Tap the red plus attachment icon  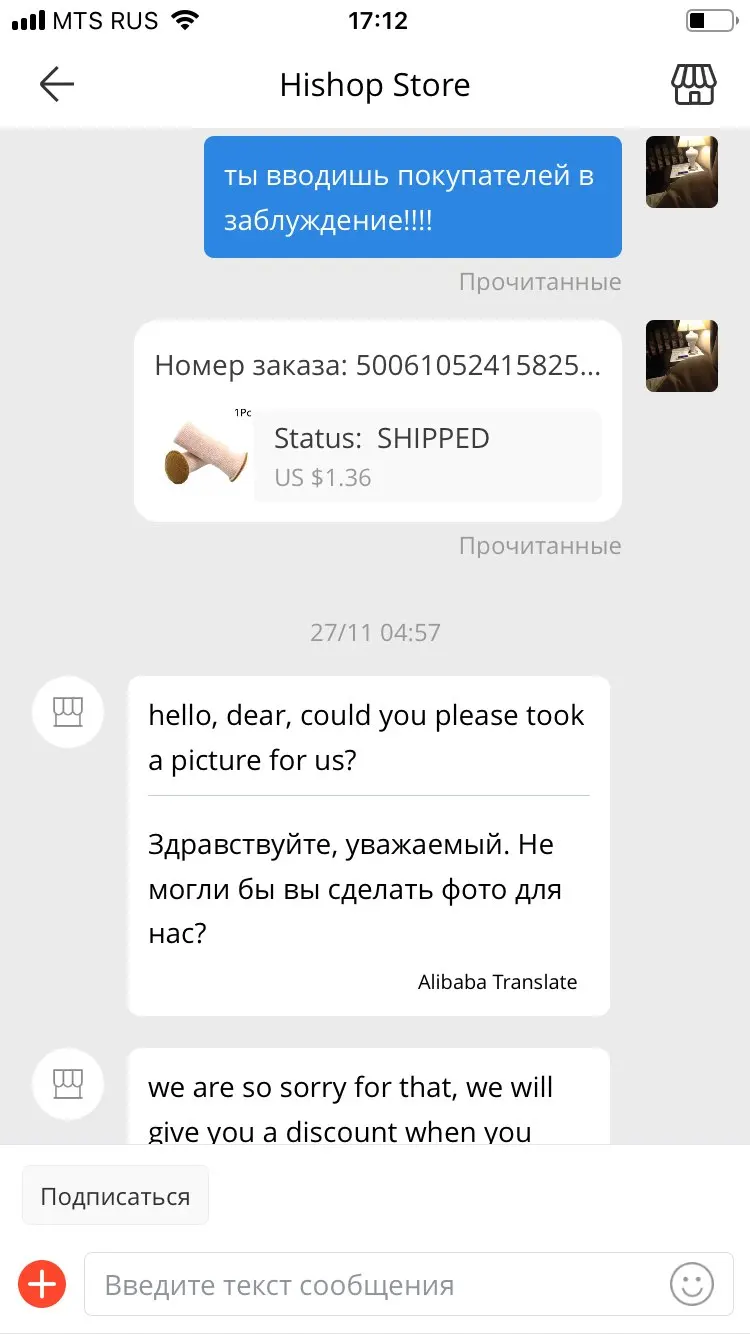pyautogui.click(x=42, y=1284)
